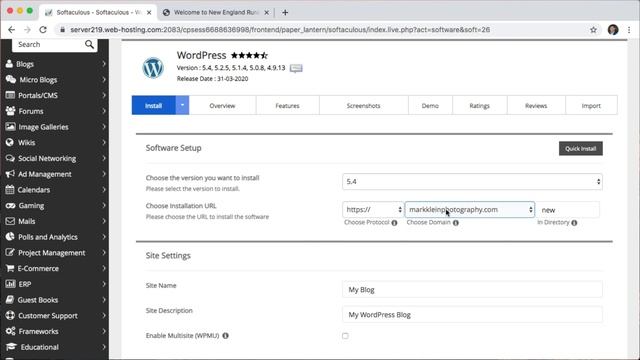The height and width of the screenshot is (360, 640).
Task: Click the Customer Support lifebuoy icon
Action: point(10,315)
